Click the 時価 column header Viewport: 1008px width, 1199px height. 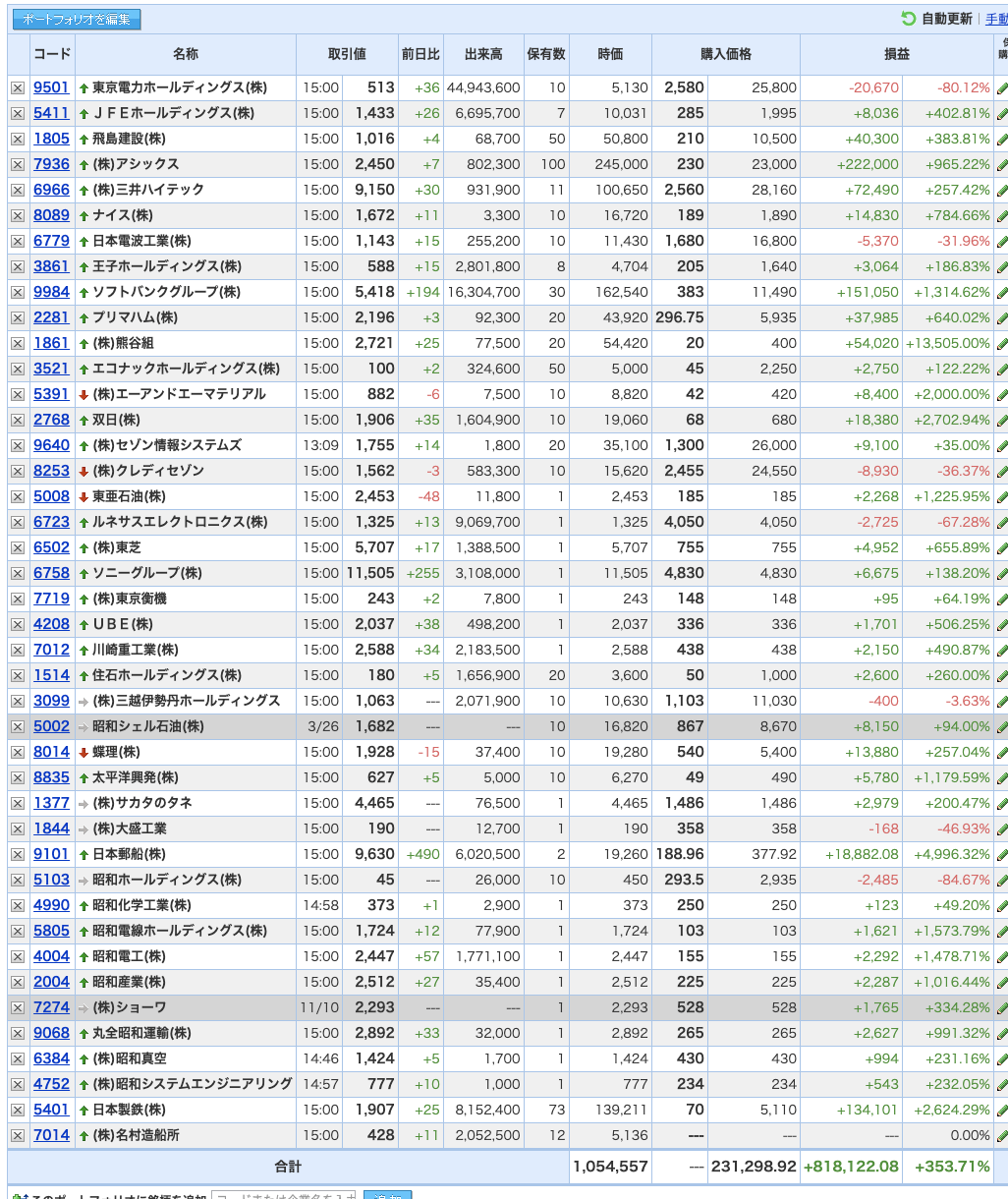pyautogui.click(x=610, y=54)
